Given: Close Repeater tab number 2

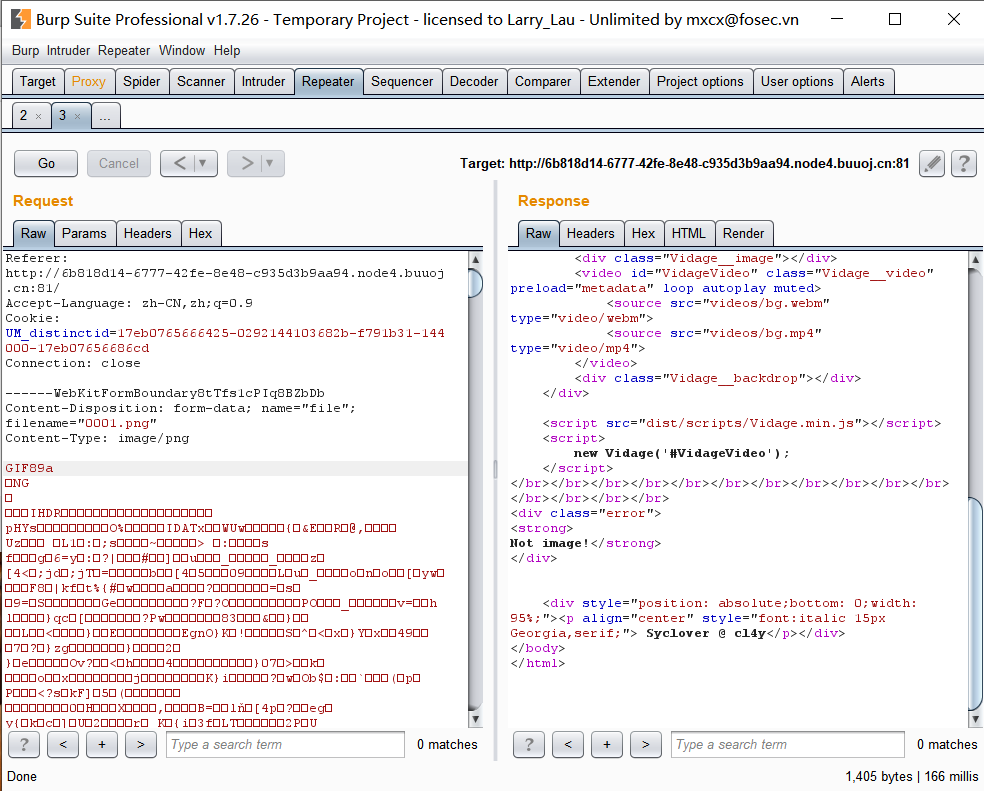Looking at the screenshot, I should point(38,117).
